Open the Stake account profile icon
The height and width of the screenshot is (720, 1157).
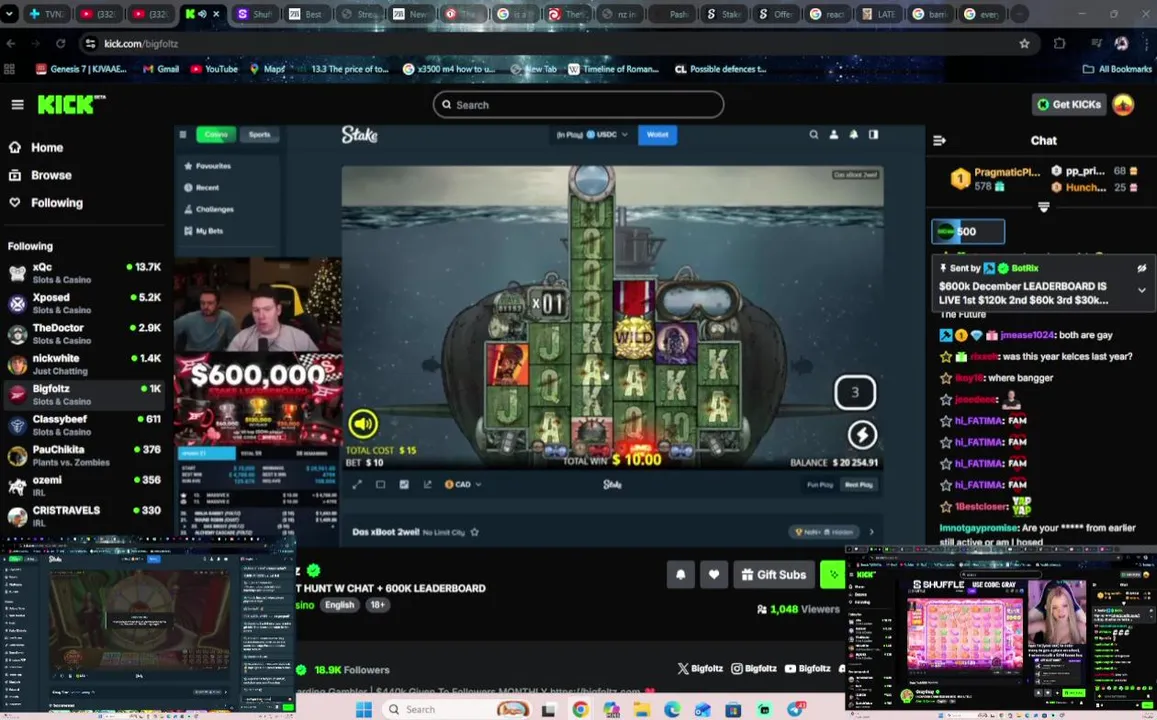834,134
